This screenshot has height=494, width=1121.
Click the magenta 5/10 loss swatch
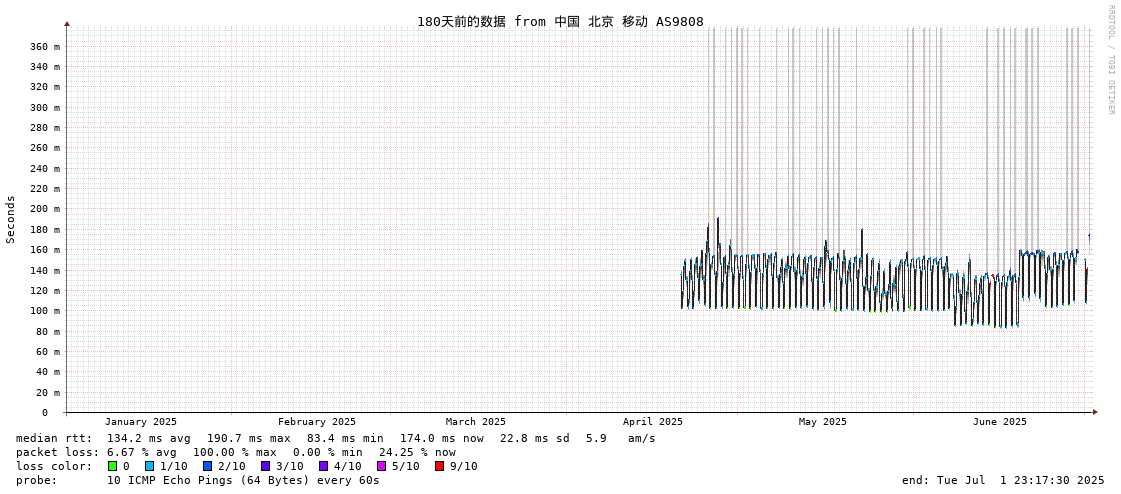(x=381, y=466)
